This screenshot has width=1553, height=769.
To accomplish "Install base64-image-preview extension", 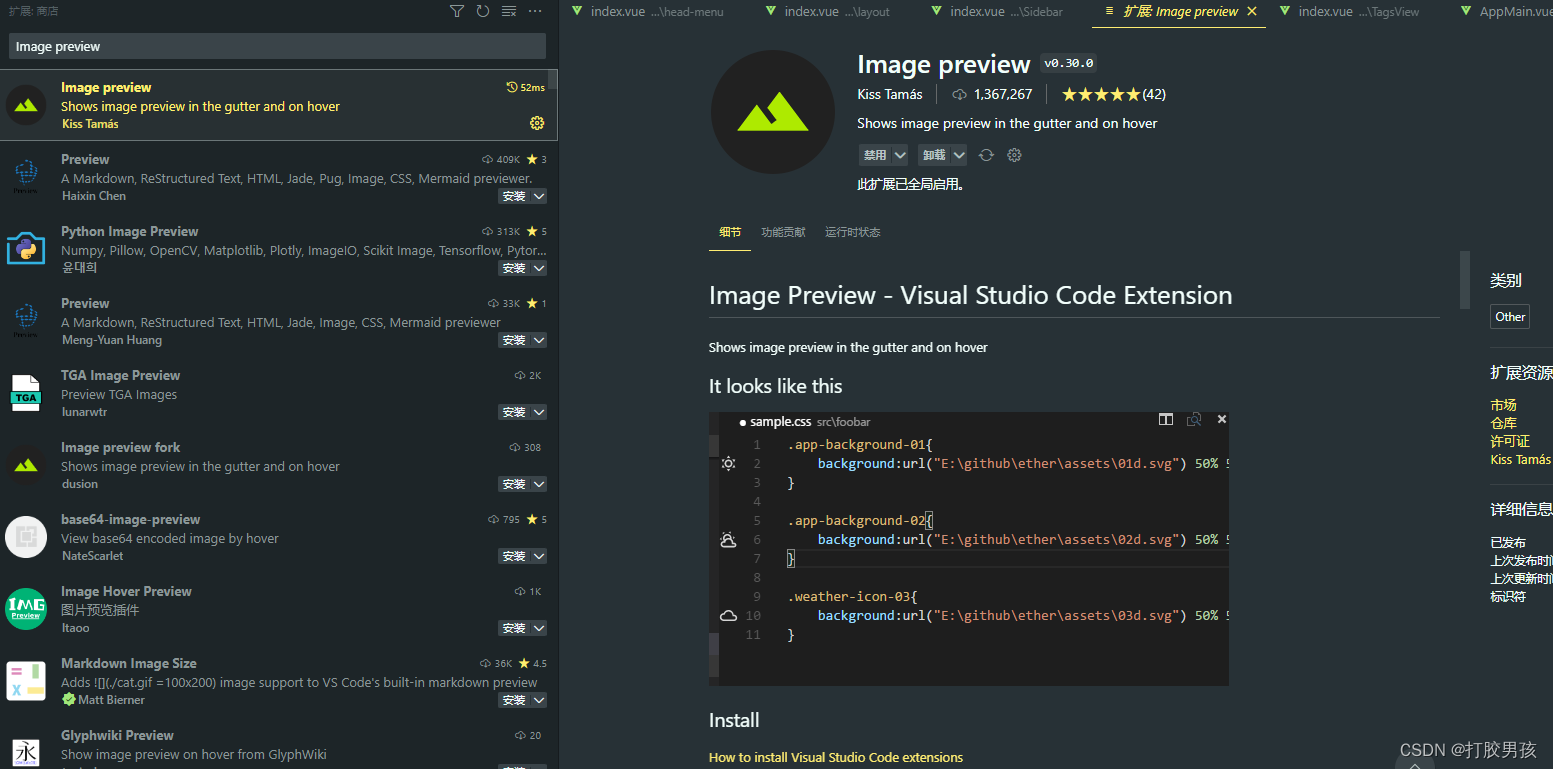I will pyautogui.click(x=513, y=556).
